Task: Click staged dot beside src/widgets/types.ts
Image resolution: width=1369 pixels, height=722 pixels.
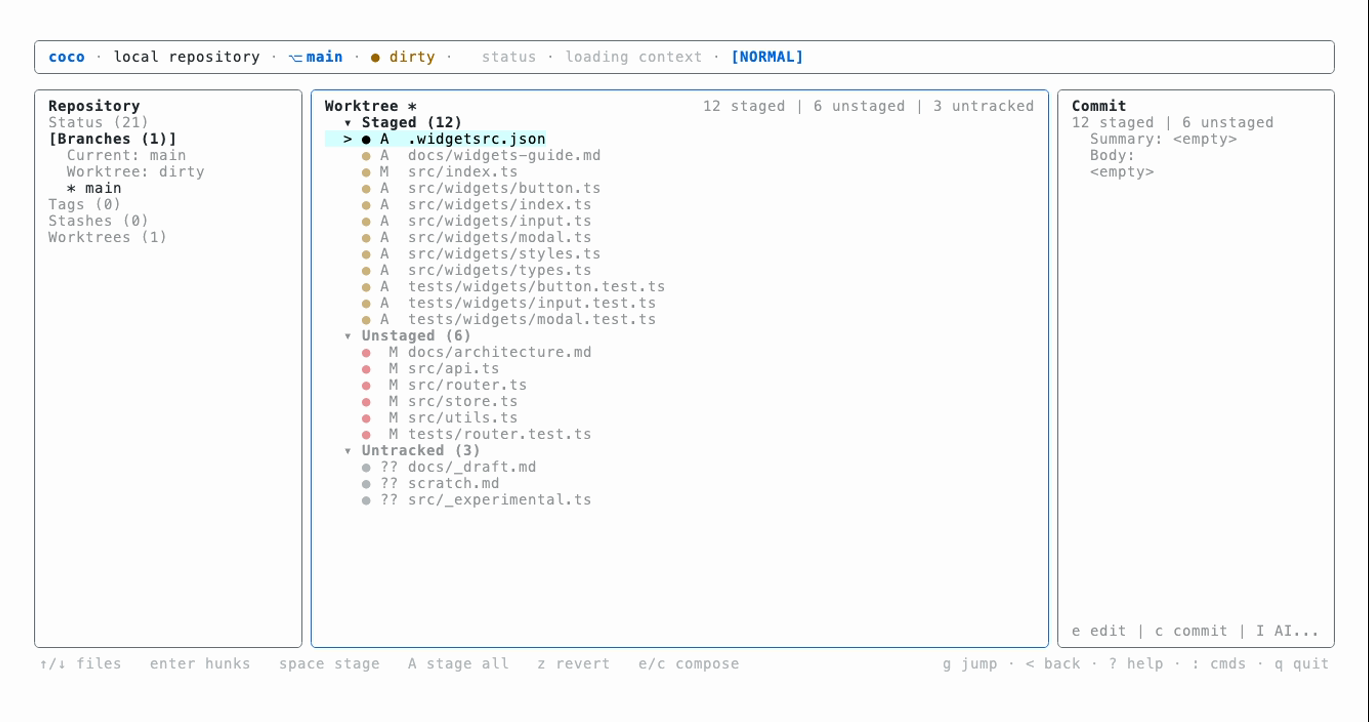Action: pyautogui.click(x=366, y=271)
